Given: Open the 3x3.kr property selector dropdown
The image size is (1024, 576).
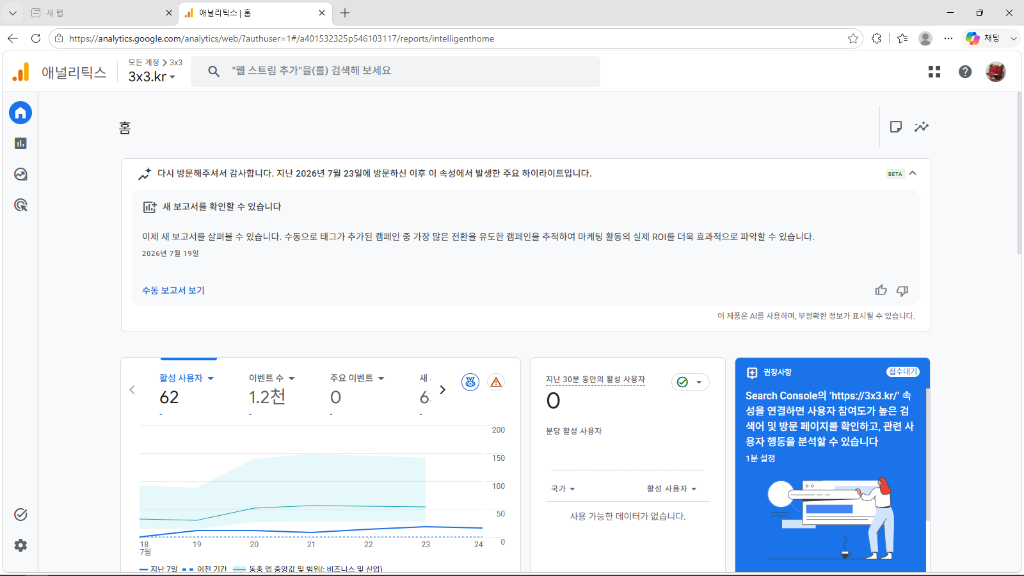Looking at the screenshot, I should (152, 76).
